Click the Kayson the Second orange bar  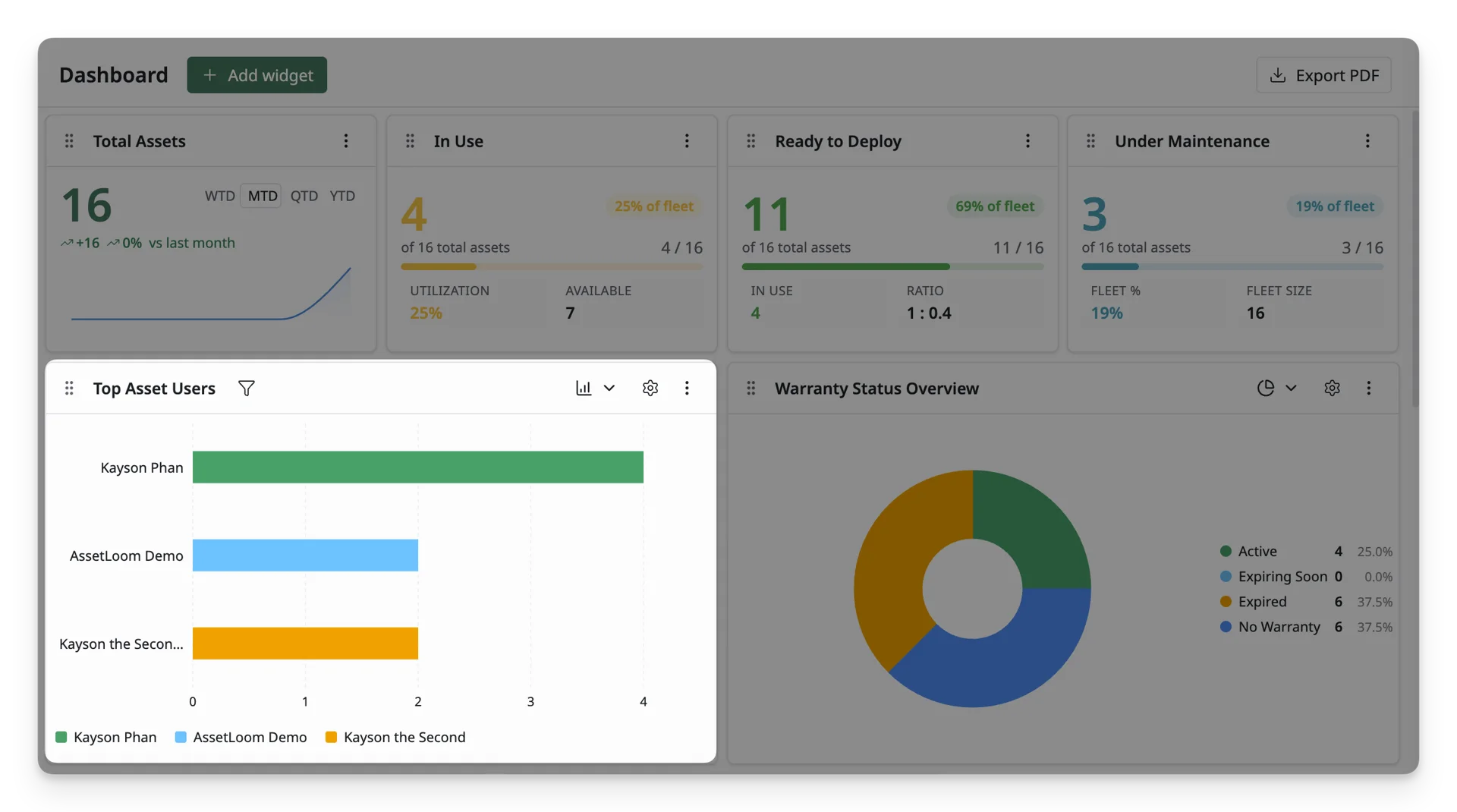(305, 644)
